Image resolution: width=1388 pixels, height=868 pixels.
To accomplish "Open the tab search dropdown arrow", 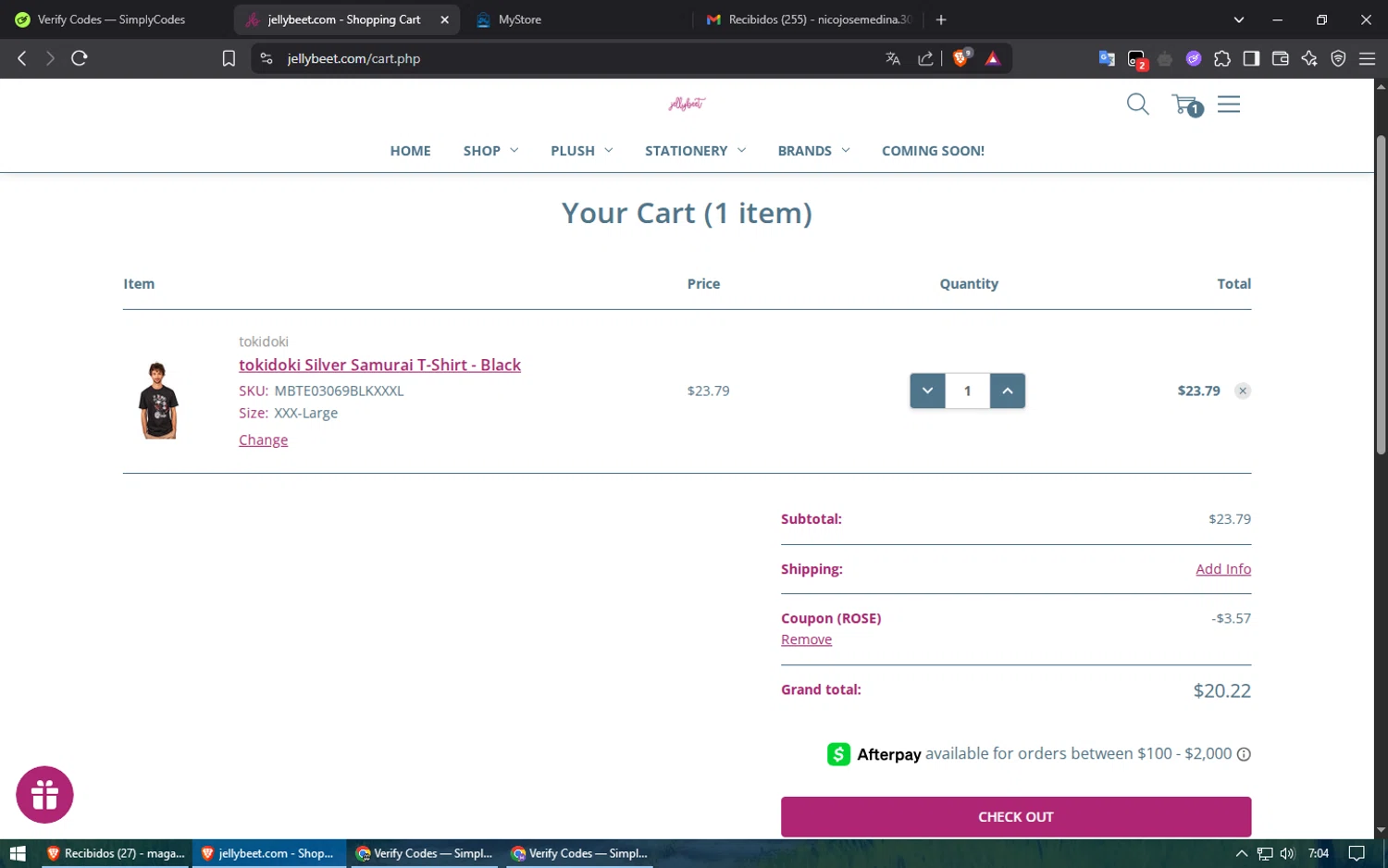I will [1239, 19].
